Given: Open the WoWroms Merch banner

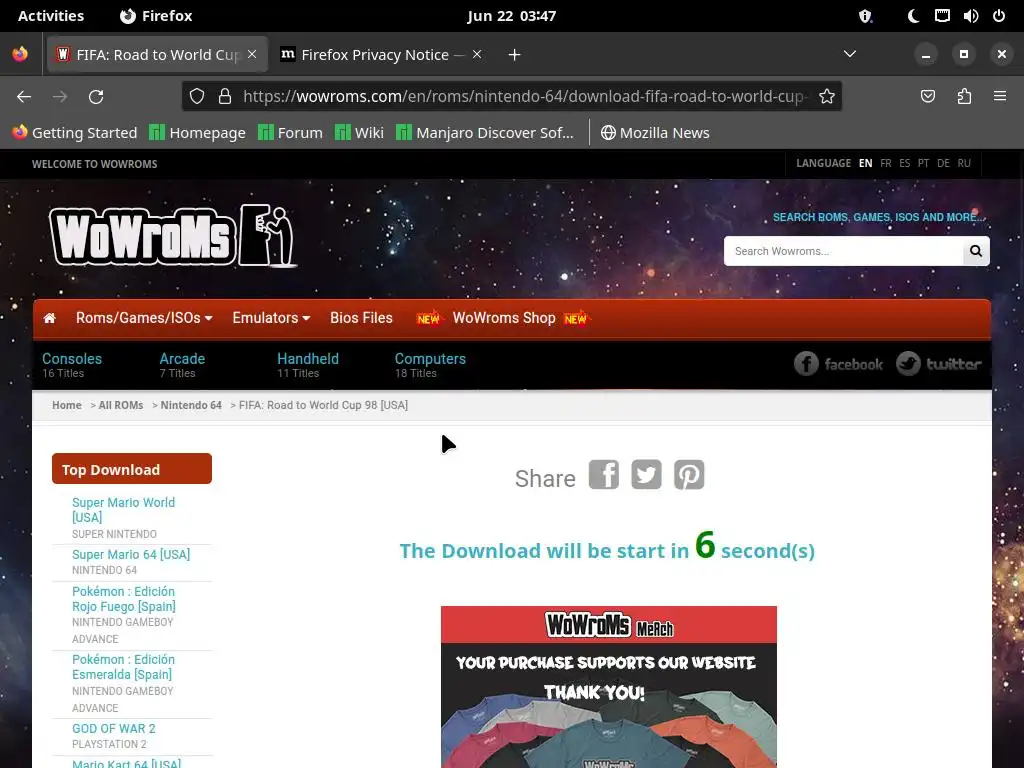Looking at the screenshot, I should point(609,687).
